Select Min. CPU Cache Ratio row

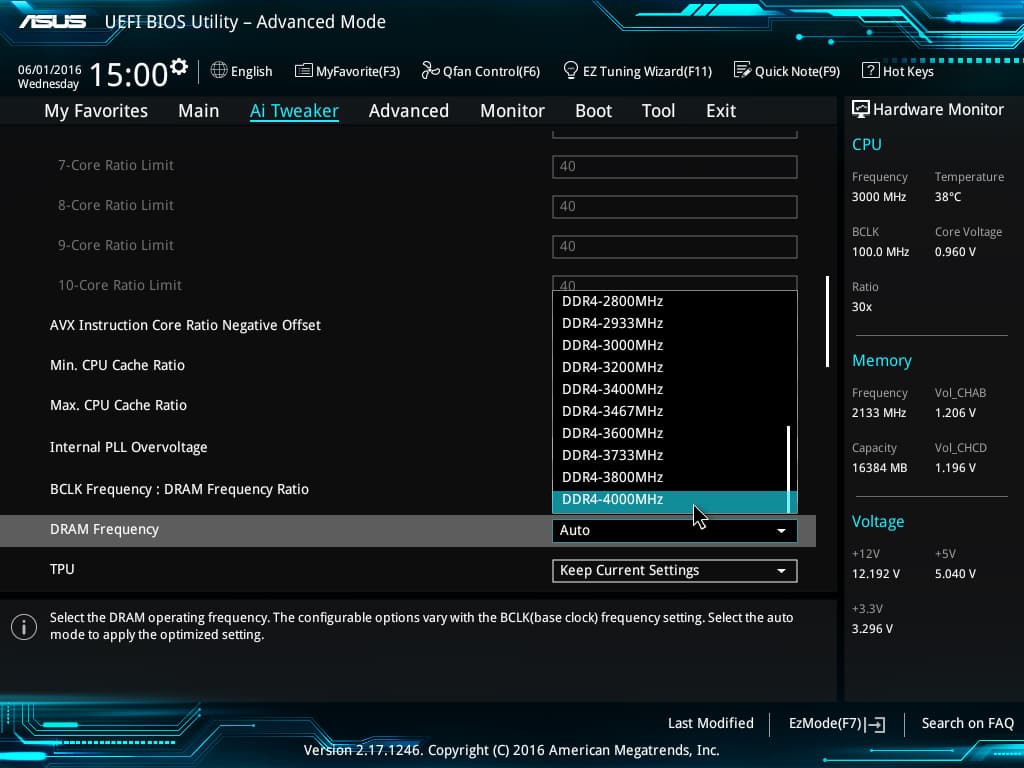pyautogui.click(x=118, y=365)
